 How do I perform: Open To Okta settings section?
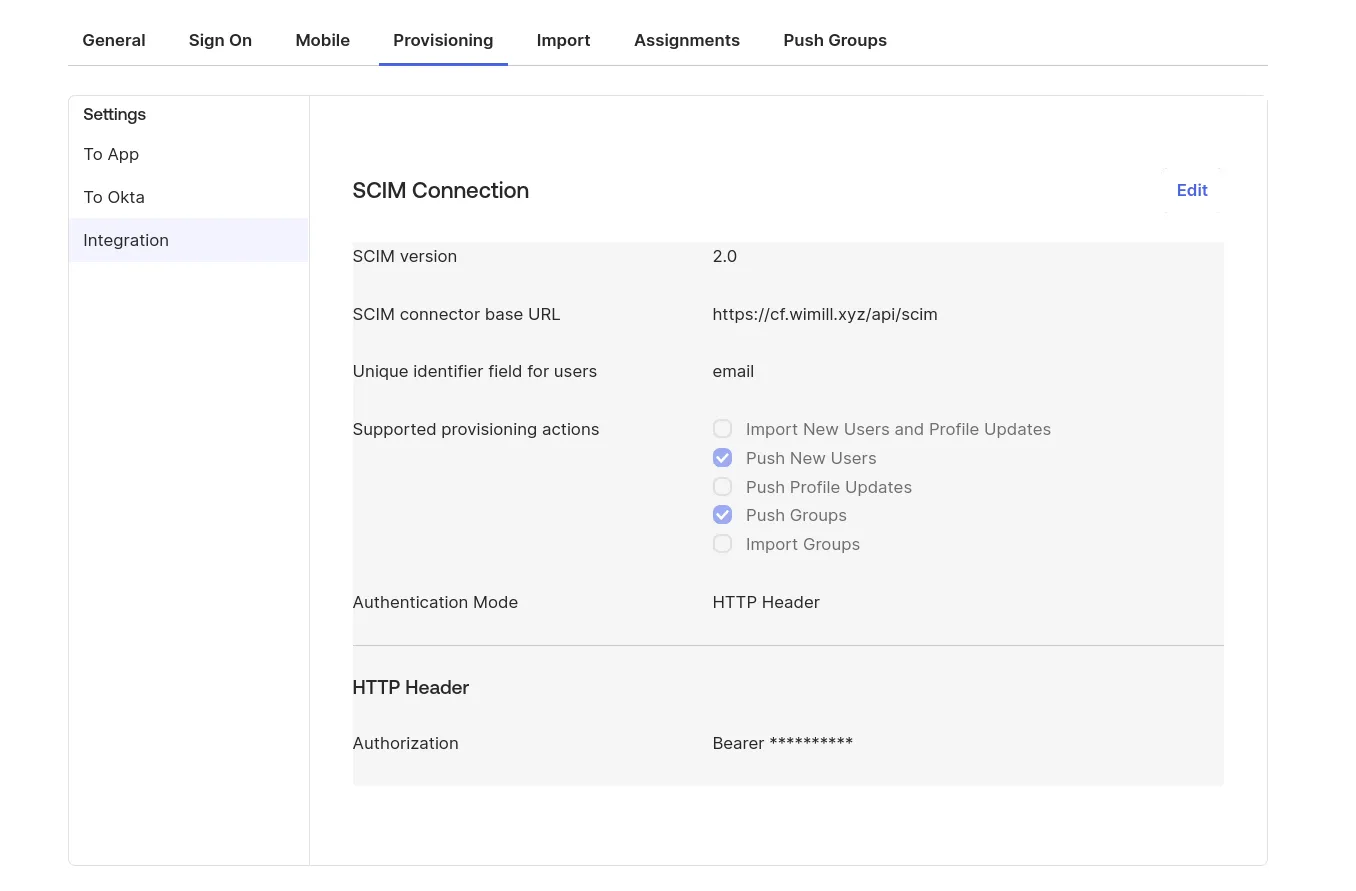114,197
